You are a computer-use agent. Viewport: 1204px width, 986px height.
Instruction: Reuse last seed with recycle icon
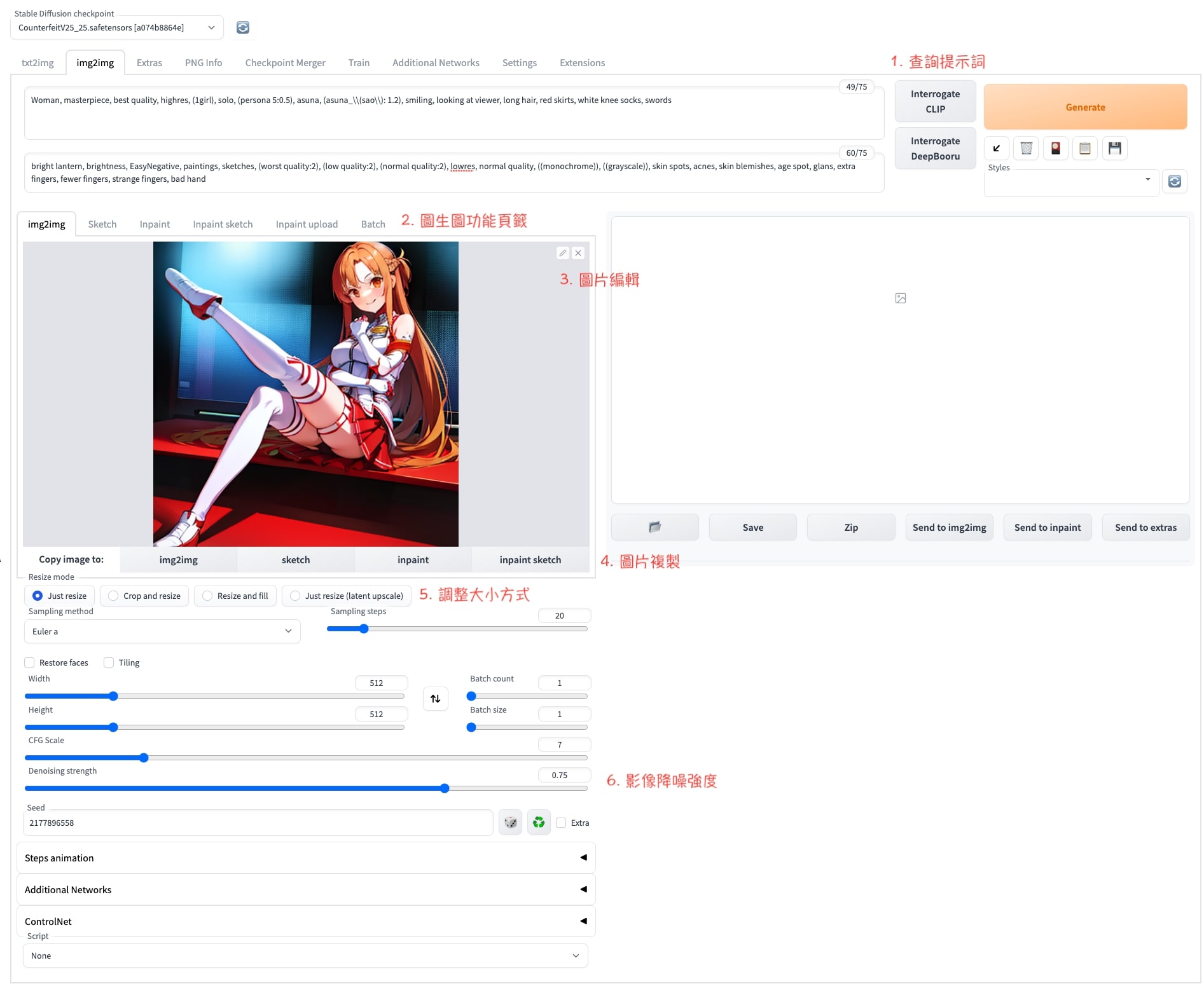[539, 823]
